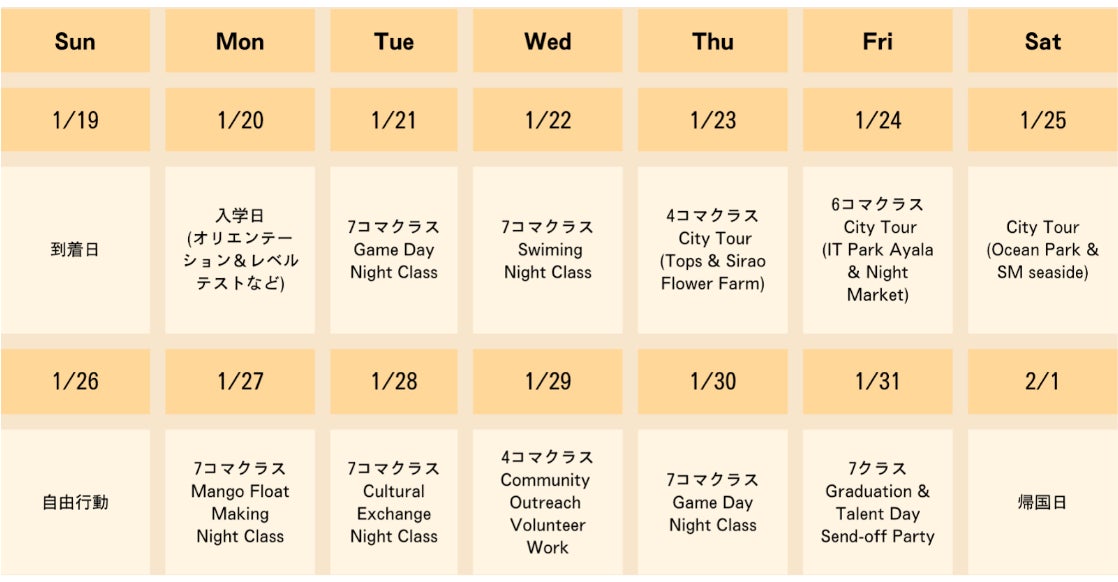Select the 入学日 orientation cell

[240, 250]
